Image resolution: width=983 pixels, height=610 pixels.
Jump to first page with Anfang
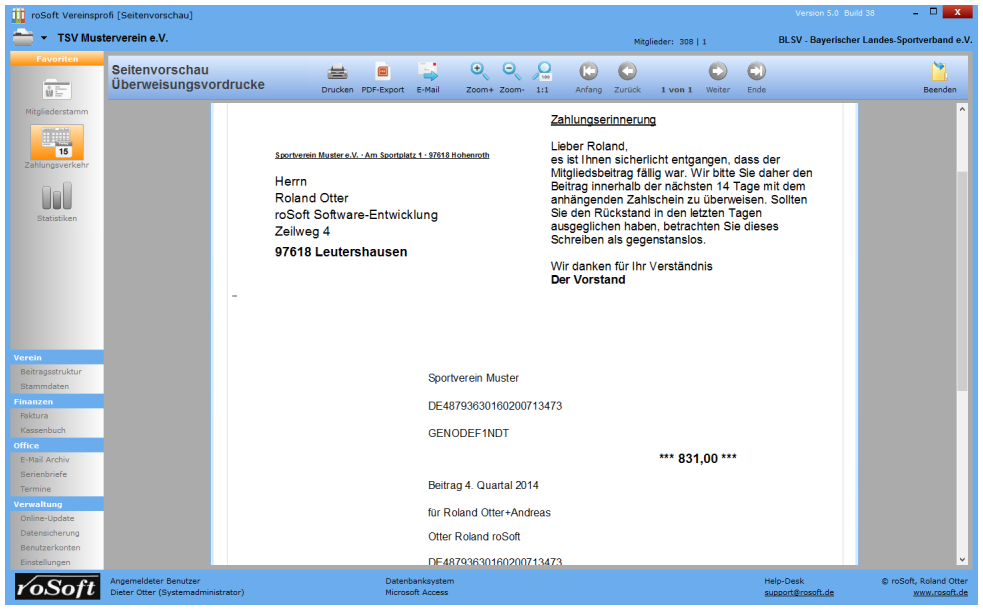(588, 72)
